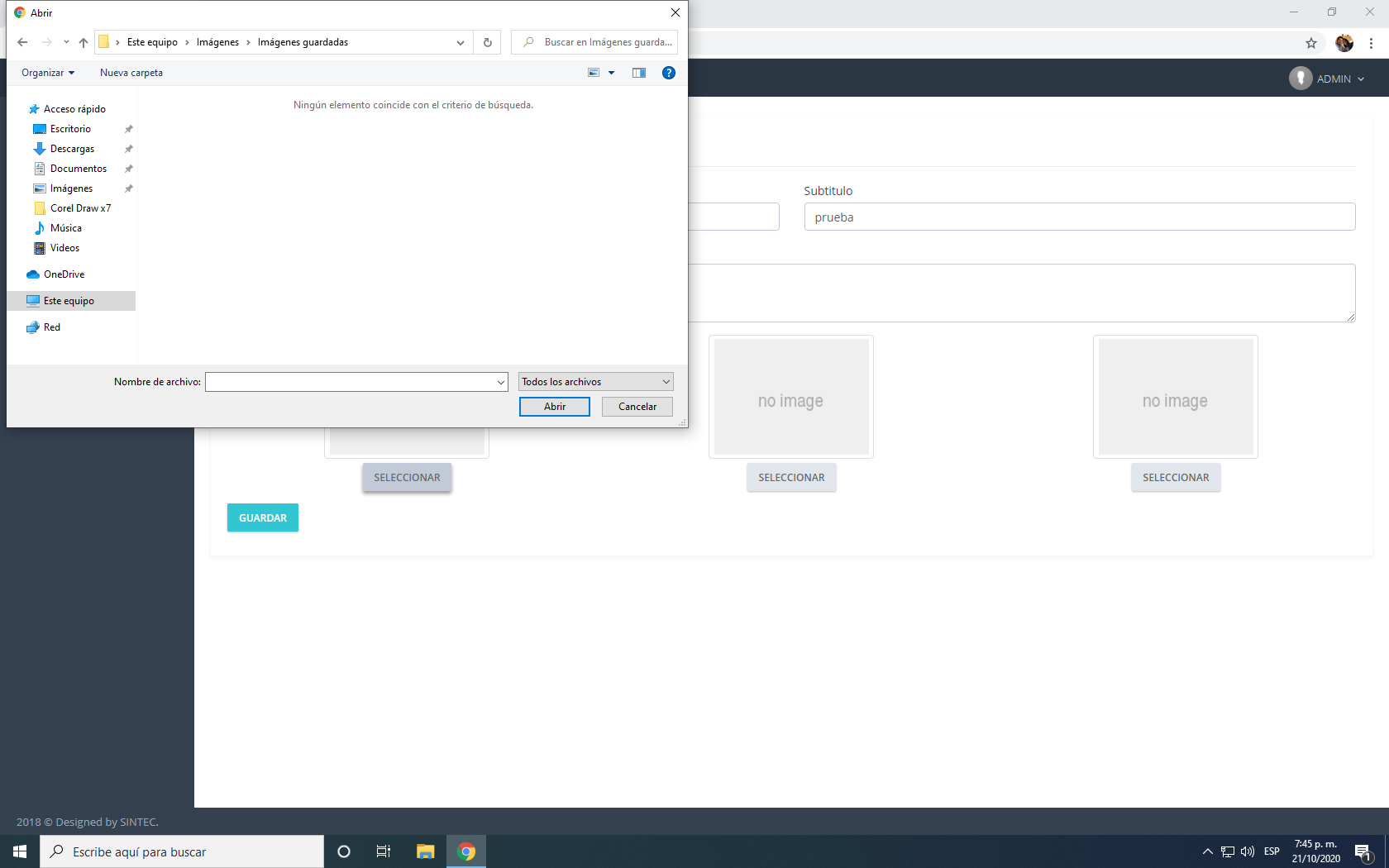This screenshot has height=868, width=1389.
Task: Open volume control tray icon
Action: click(1248, 851)
